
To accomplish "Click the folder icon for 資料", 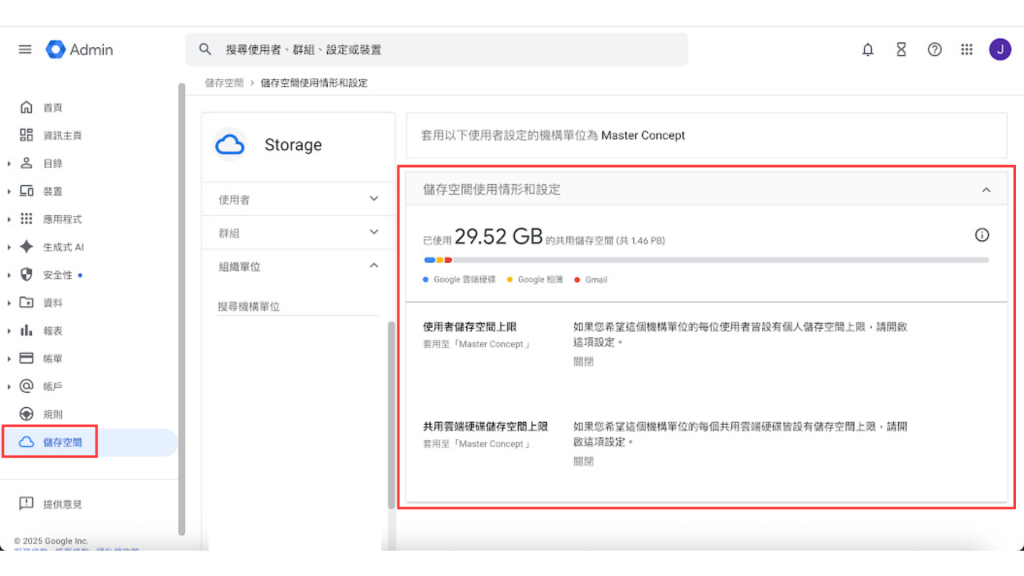I will pos(26,302).
